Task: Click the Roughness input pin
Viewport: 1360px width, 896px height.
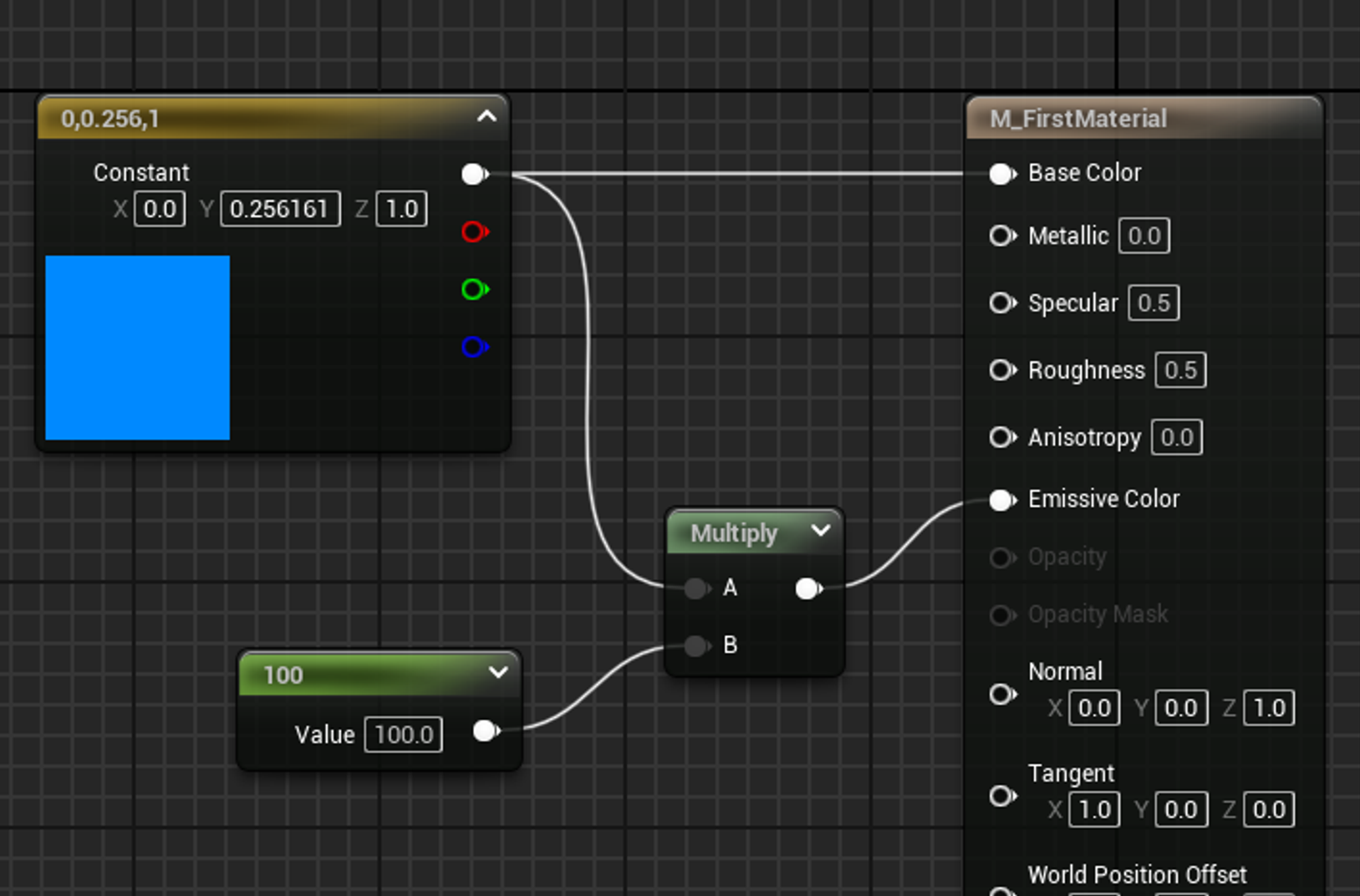Action: pos(1002,369)
